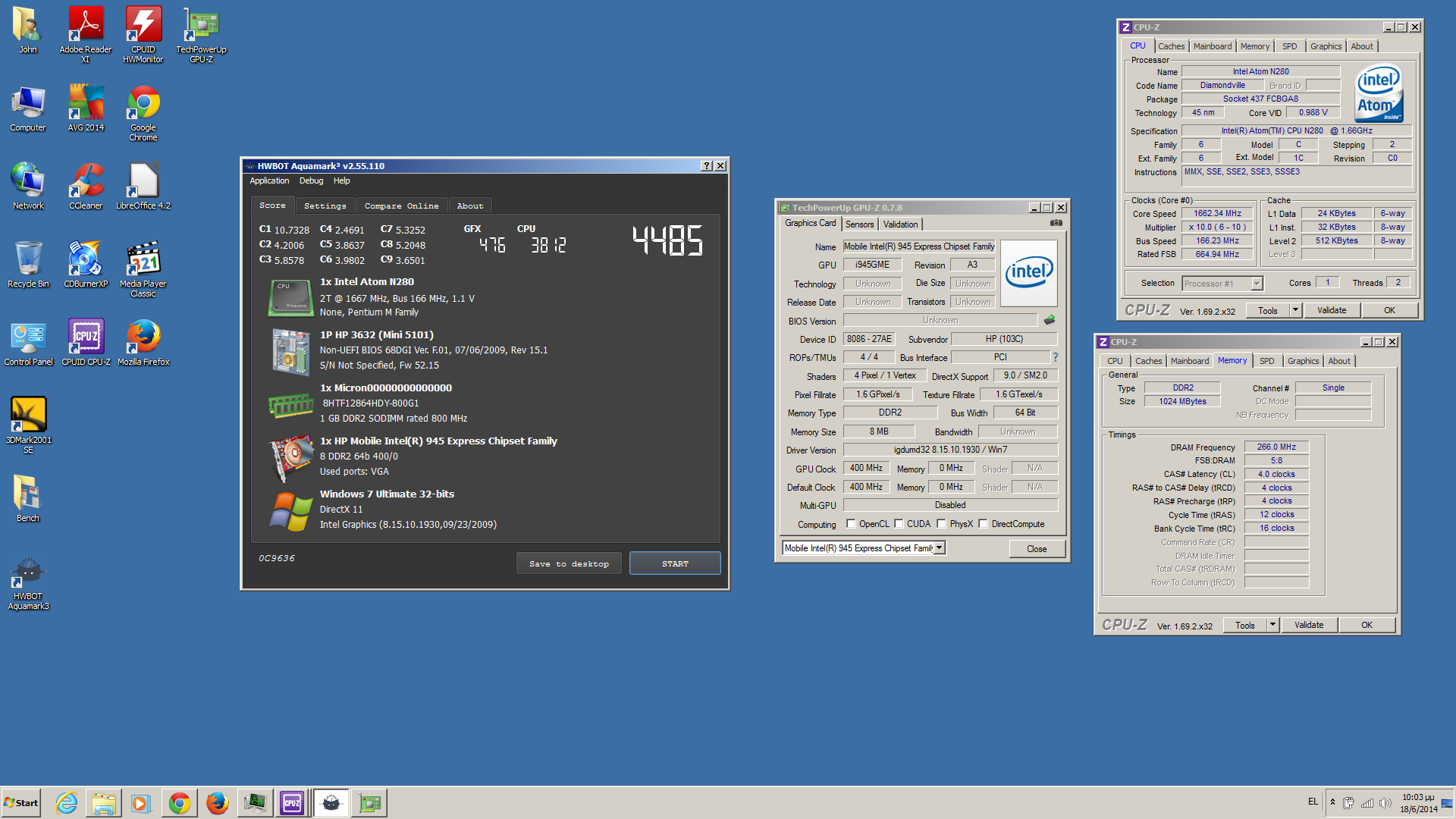This screenshot has height=819, width=1456.
Task: Open Debug menu in Aquamark3
Action: [x=311, y=181]
